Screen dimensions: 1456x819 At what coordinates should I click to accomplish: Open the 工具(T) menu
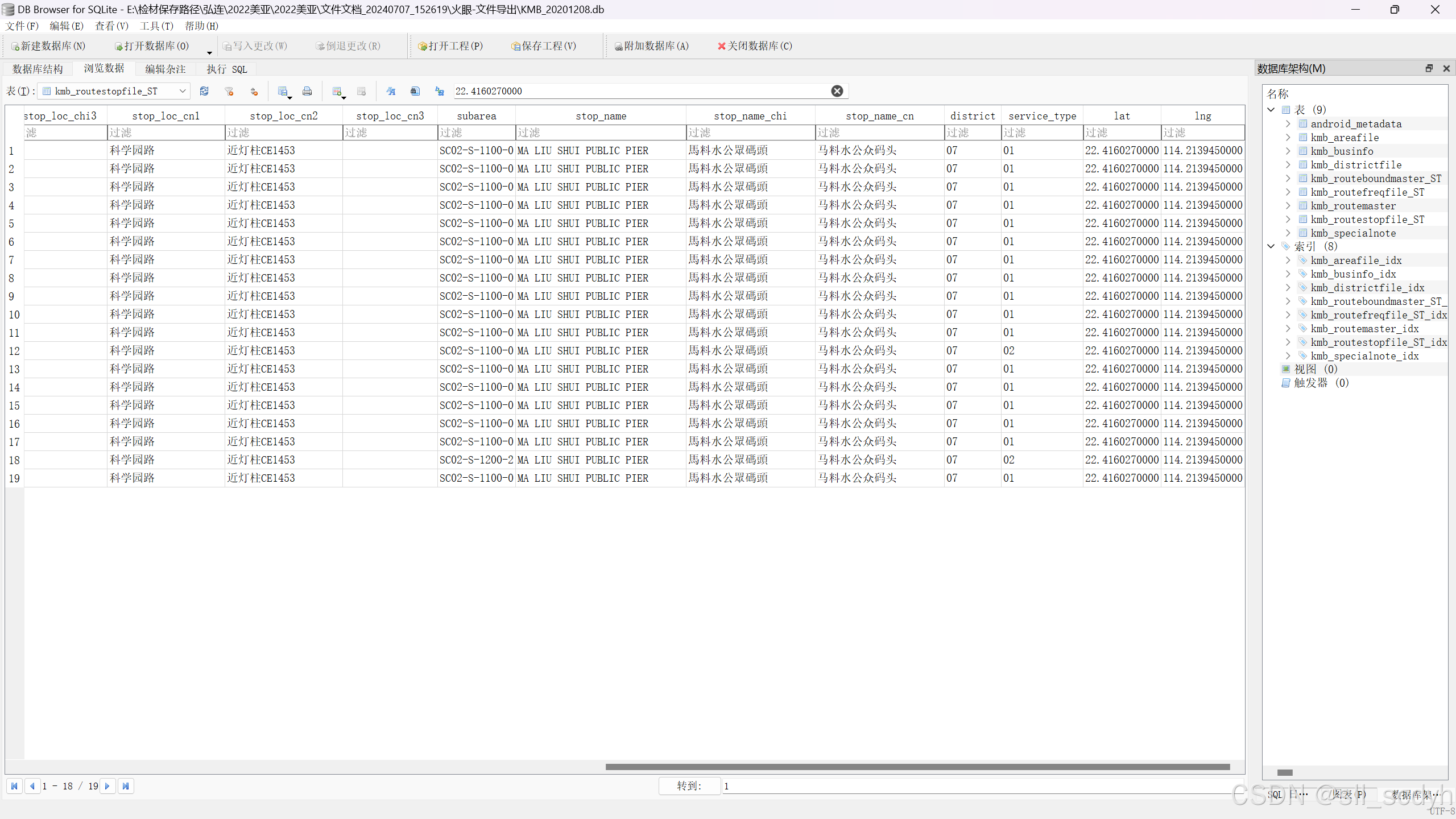coord(156,26)
